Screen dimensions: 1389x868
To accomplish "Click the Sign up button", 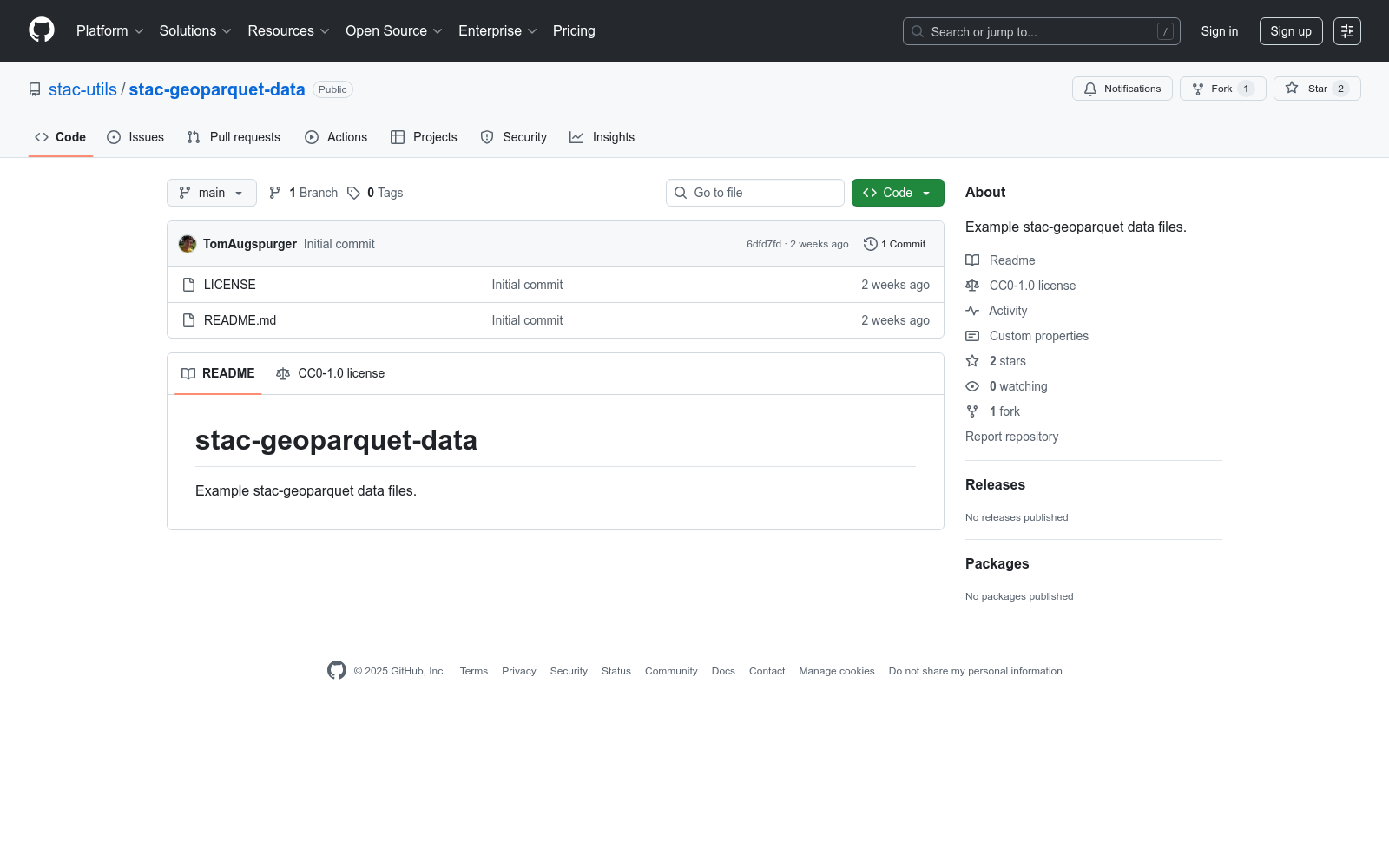I will coord(1291,31).
